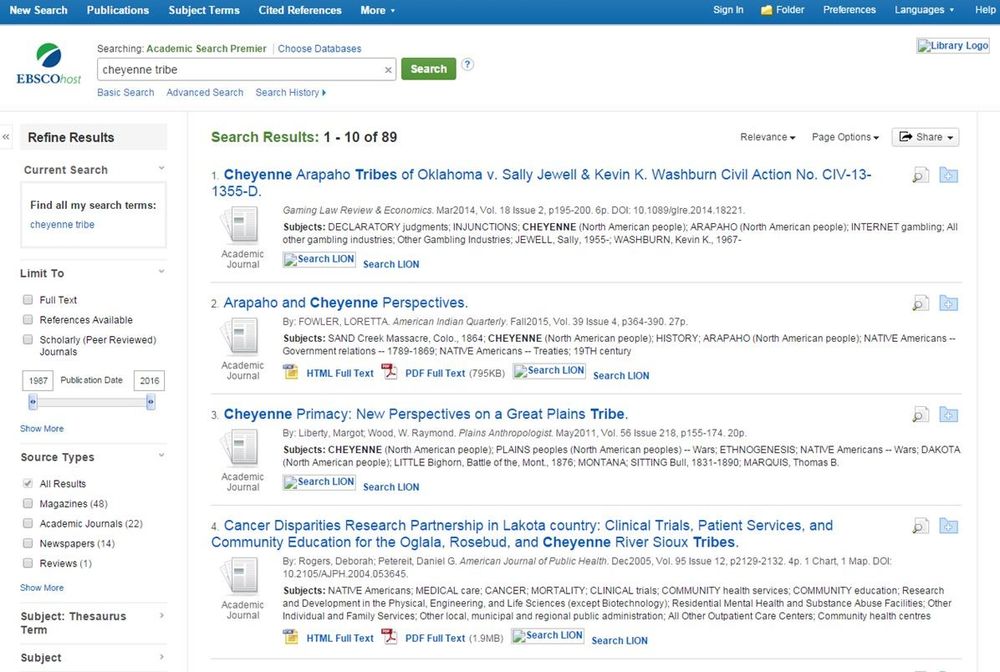1000x672 pixels.
Task: Open Relevance sort dropdown
Action: (x=767, y=137)
